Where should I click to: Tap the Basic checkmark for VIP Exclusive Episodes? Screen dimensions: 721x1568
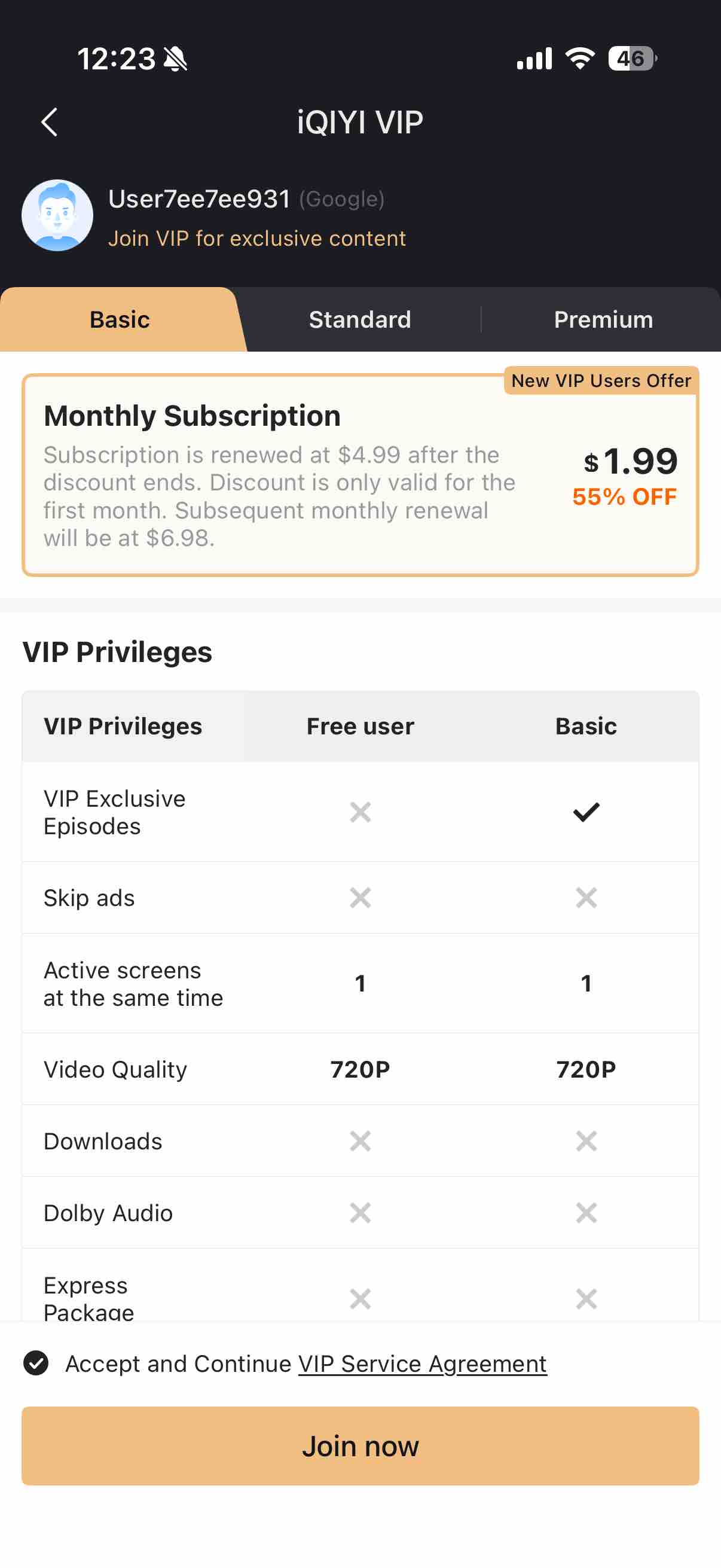tap(586, 812)
